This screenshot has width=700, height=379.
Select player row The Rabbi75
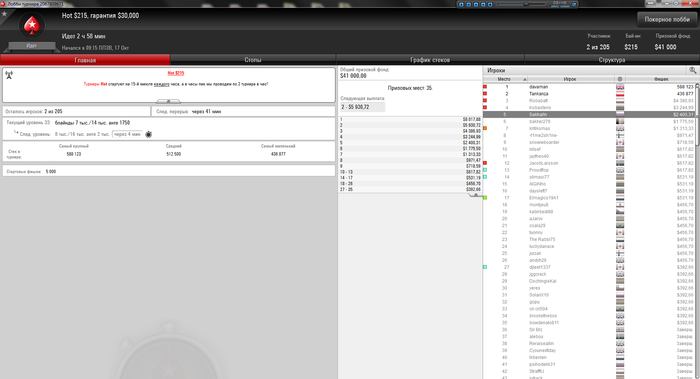[589, 239]
